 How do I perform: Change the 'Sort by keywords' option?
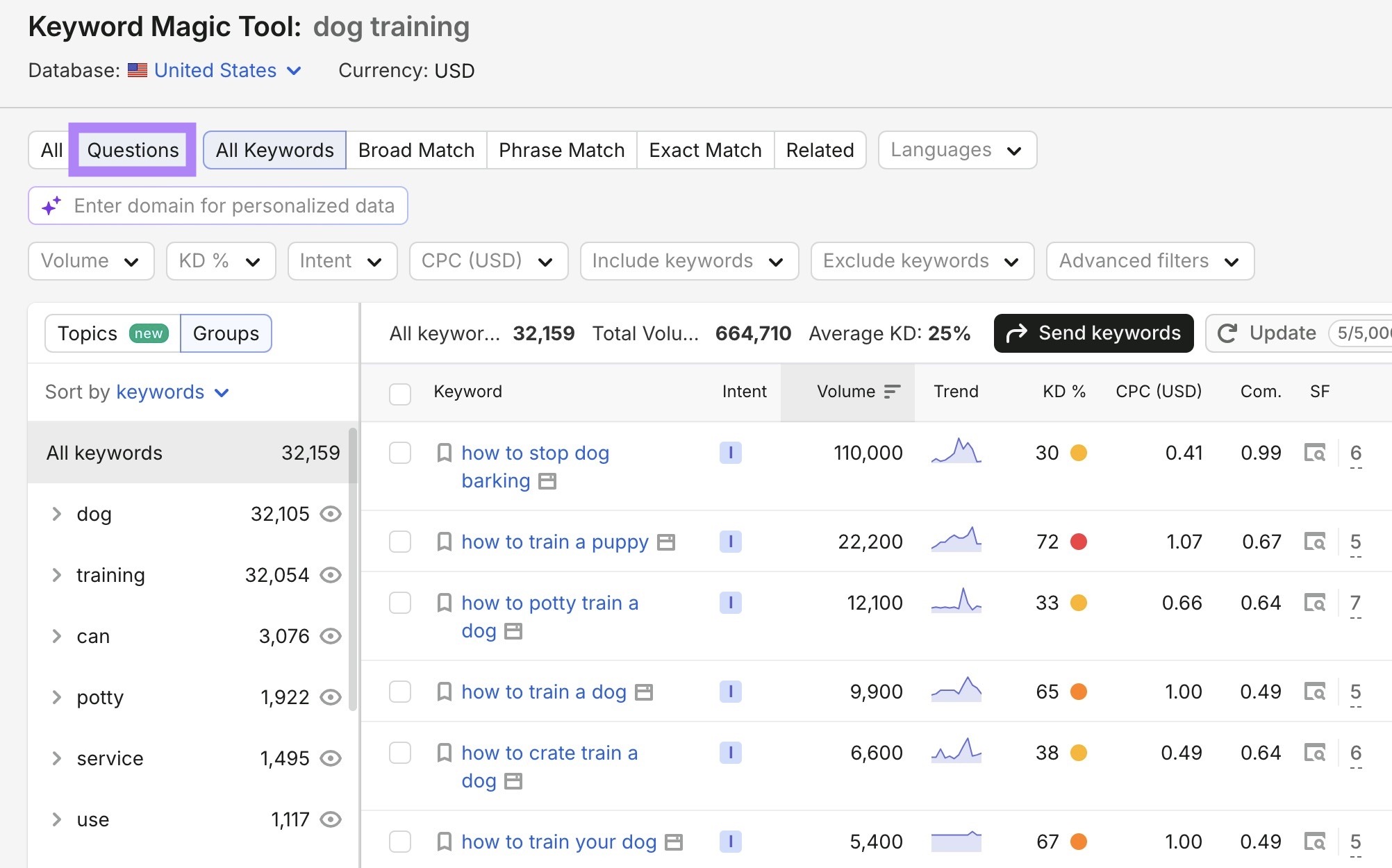pos(172,392)
